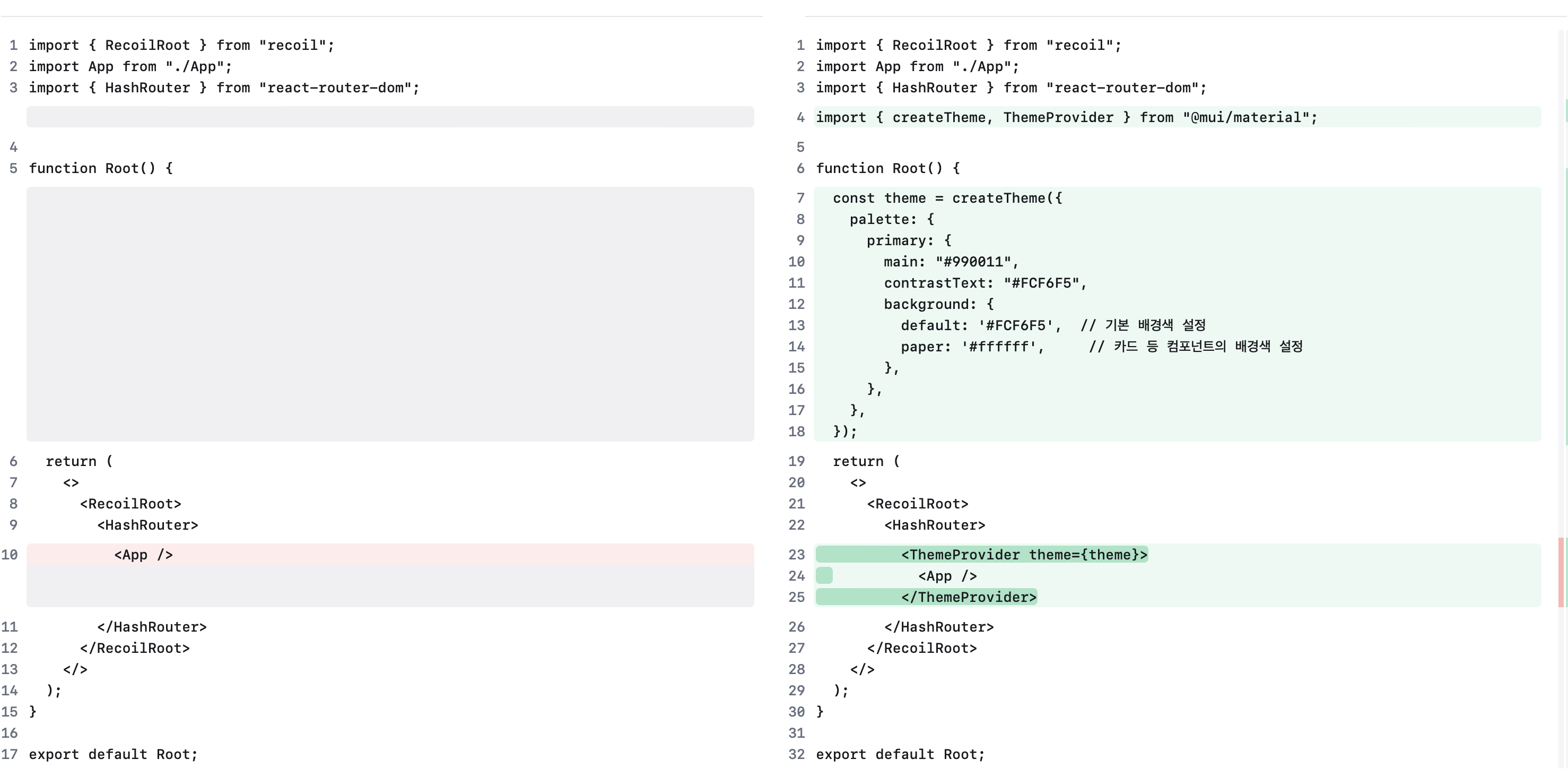Click the green marker at top of scrollbar
Image resolution: width=1568 pixels, height=776 pixels.
[x=1565, y=110]
